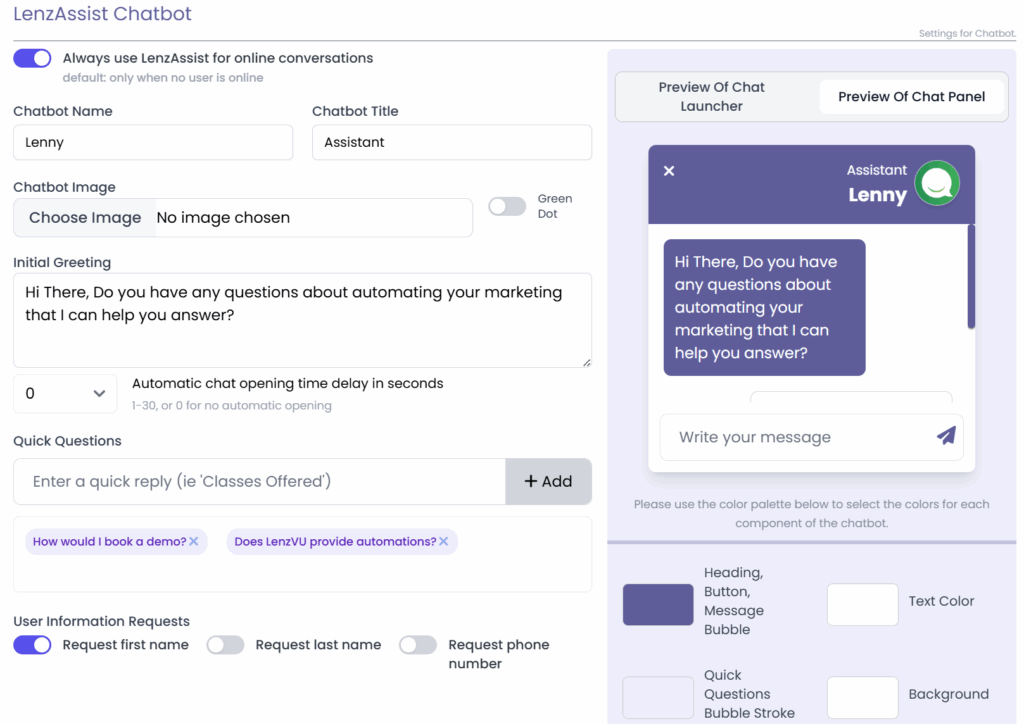The image size is (1024, 724).
Task: Enable Request phone number toggle
Action: (x=418, y=645)
